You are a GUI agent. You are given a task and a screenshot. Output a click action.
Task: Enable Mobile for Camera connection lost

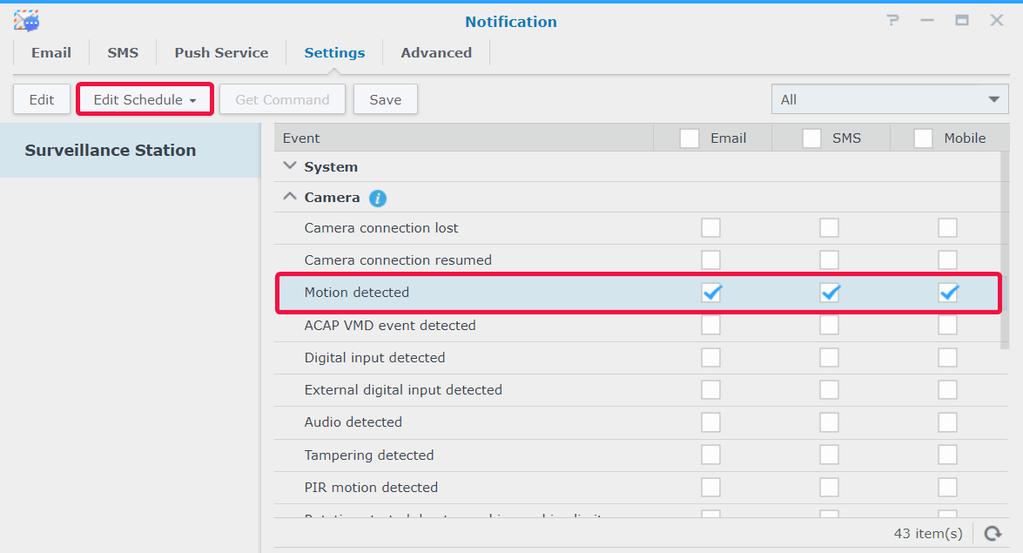(x=947, y=228)
